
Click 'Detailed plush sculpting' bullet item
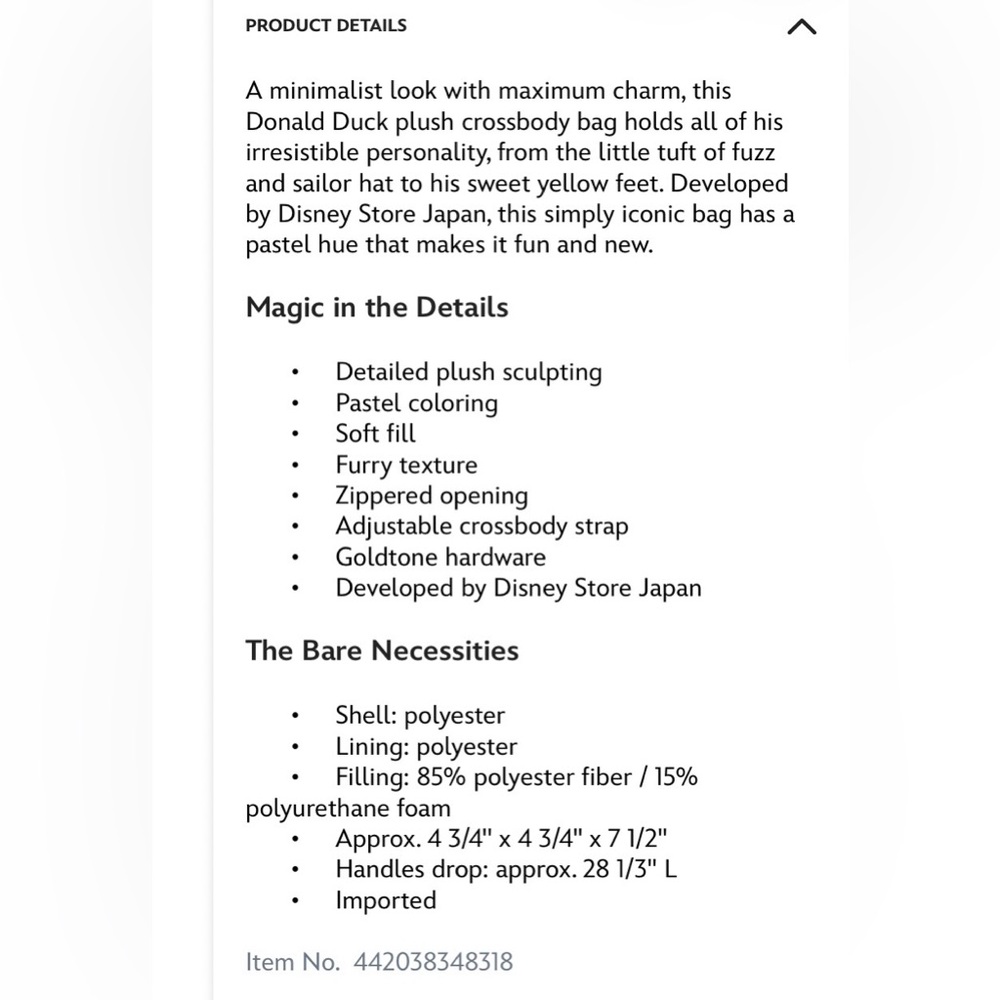tap(469, 372)
